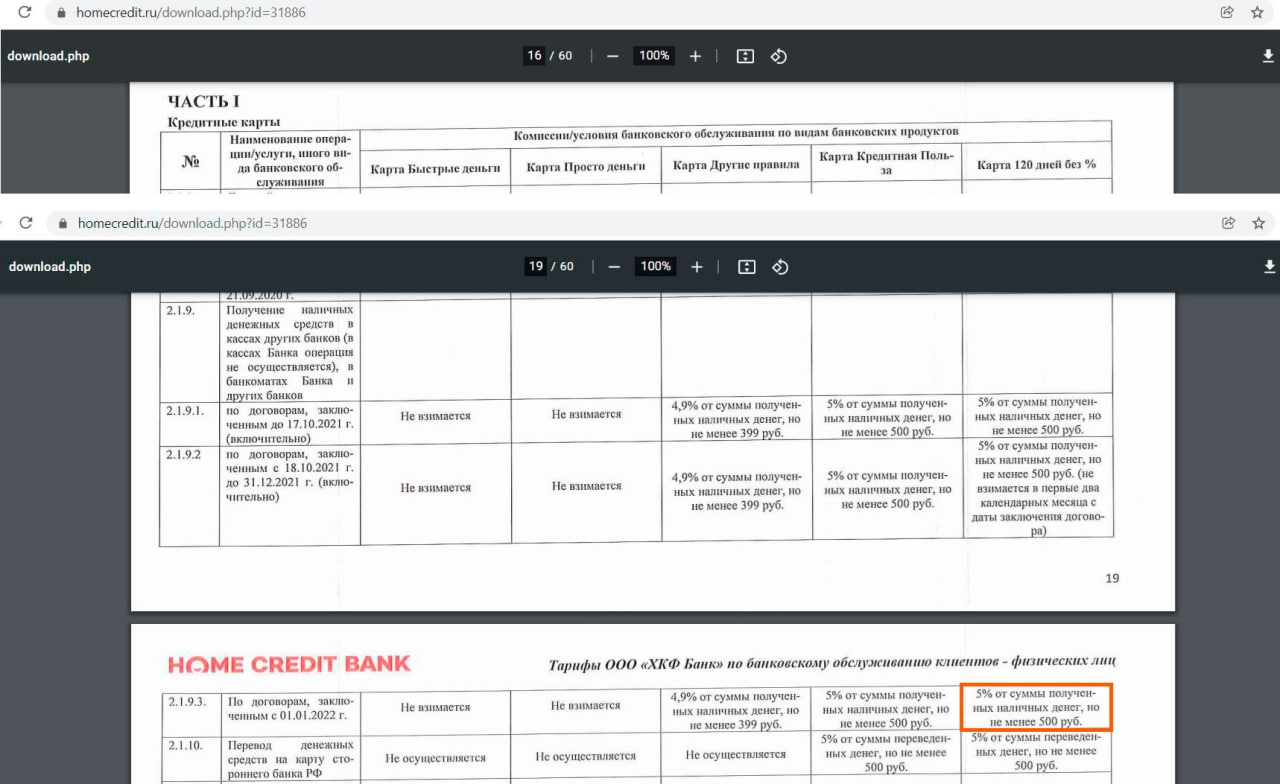Click the star icon in the lower address bar
Viewport: 1280px width, 784px height.
1258,223
